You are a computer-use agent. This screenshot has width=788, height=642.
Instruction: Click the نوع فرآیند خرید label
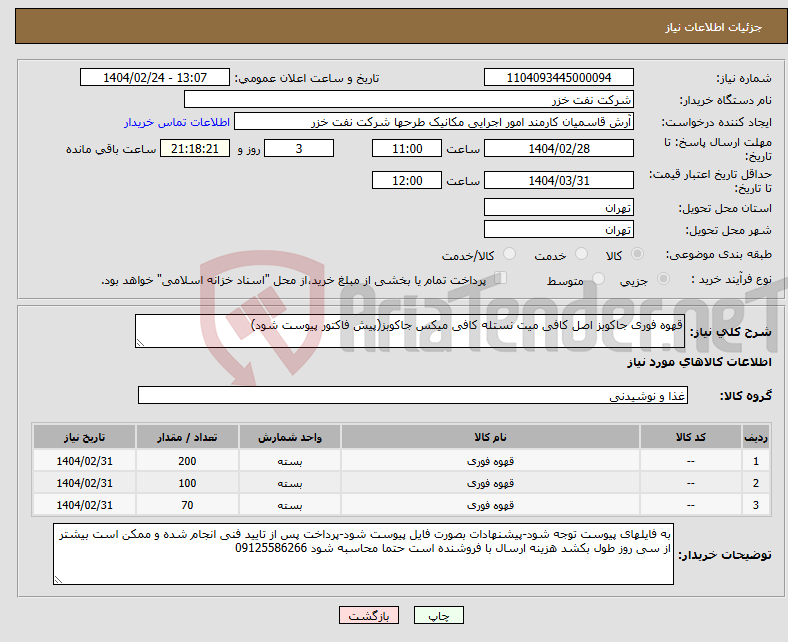tap(731, 279)
